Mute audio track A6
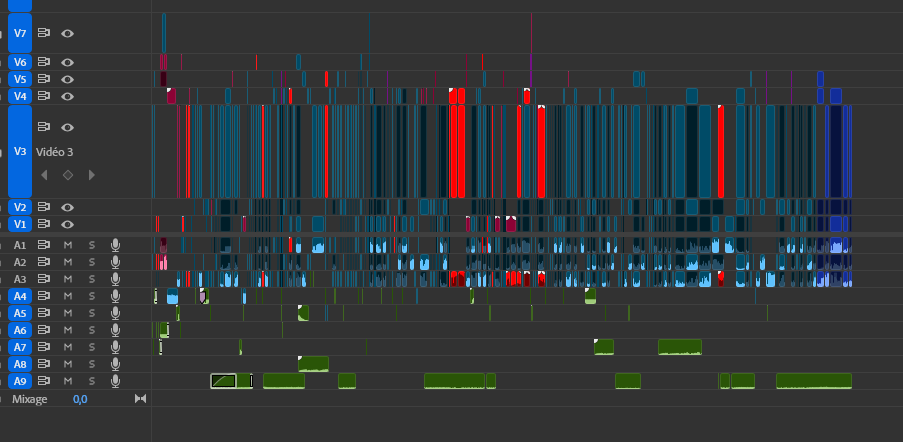This screenshot has height=442, width=903. point(67,330)
